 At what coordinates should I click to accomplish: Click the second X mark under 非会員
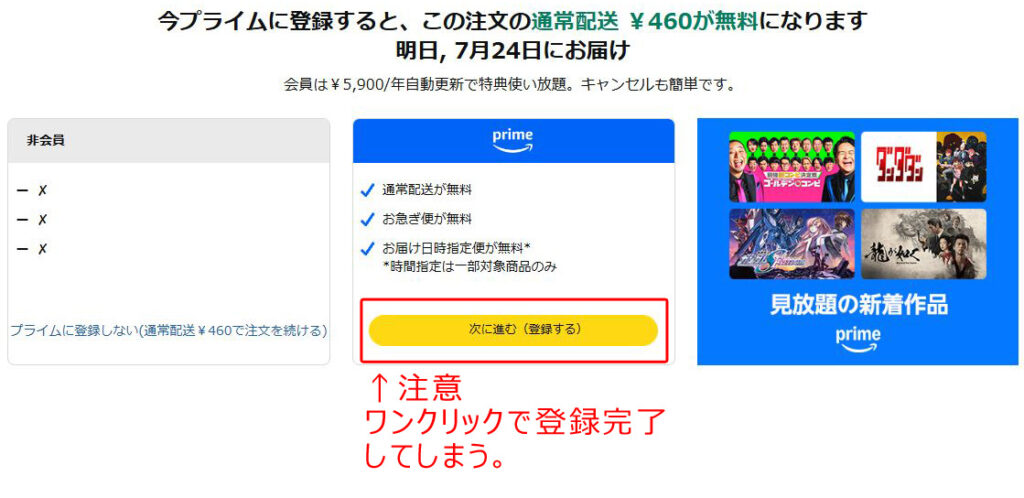point(42,219)
